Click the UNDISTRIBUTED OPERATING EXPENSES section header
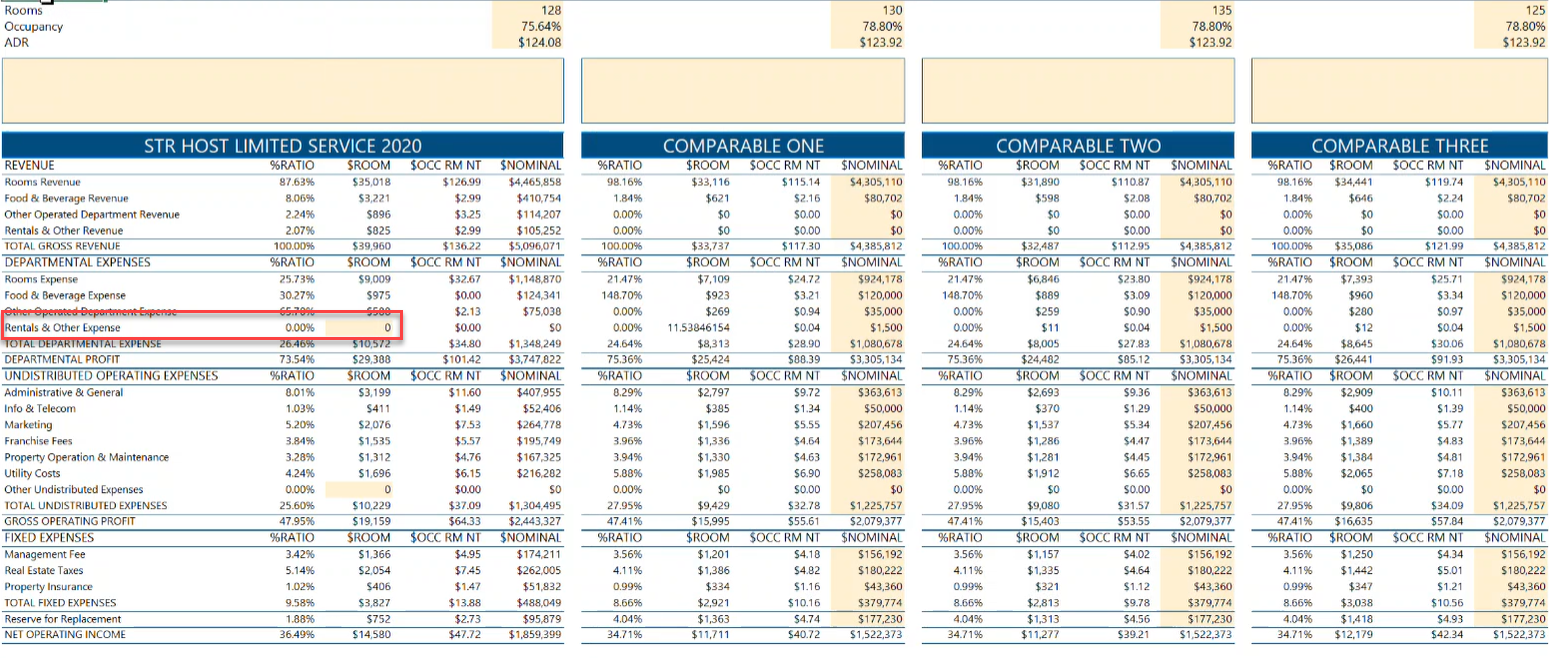The width and height of the screenshot is (1549, 658). click(x=110, y=376)
